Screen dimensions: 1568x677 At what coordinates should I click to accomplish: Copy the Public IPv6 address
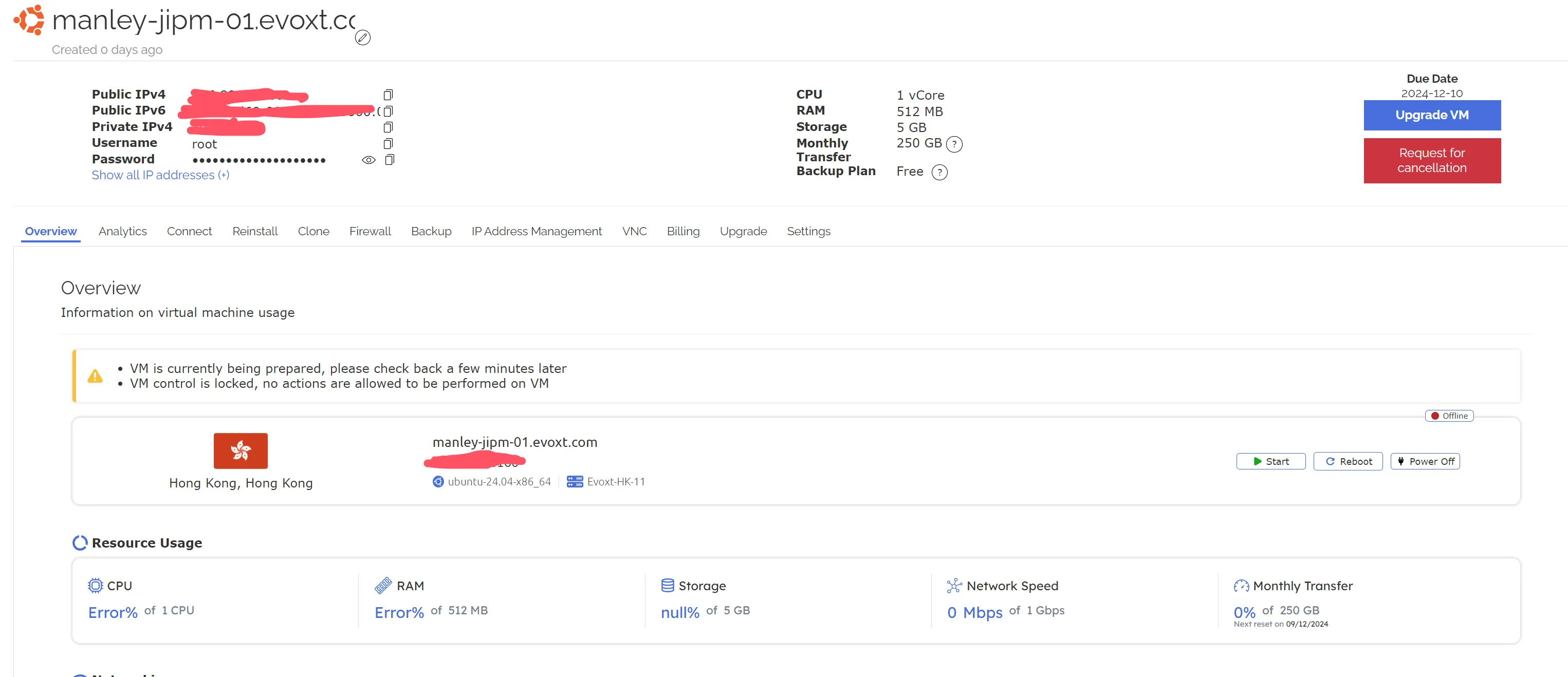[x=388, y=111]
